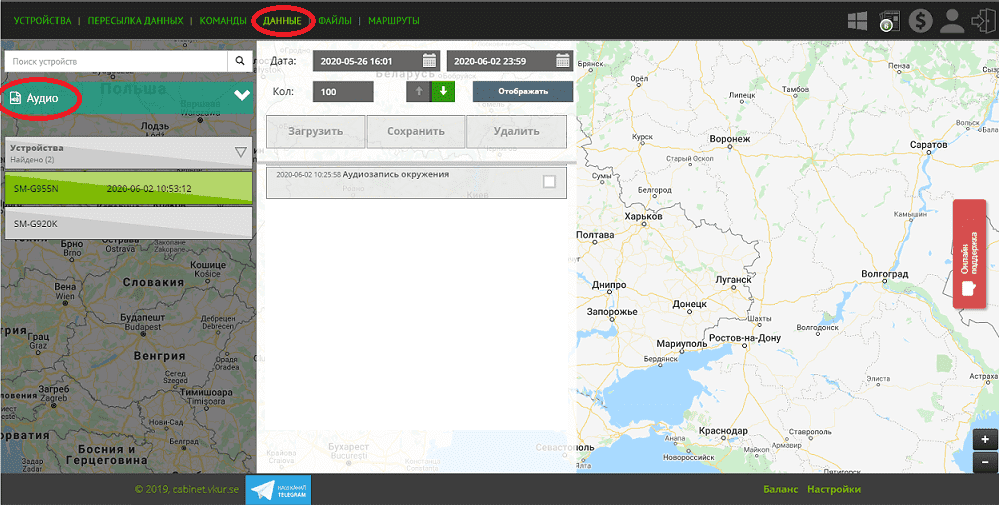Open calendar for the start date
The width and height of the screenshot is (999, 505).
429,61
